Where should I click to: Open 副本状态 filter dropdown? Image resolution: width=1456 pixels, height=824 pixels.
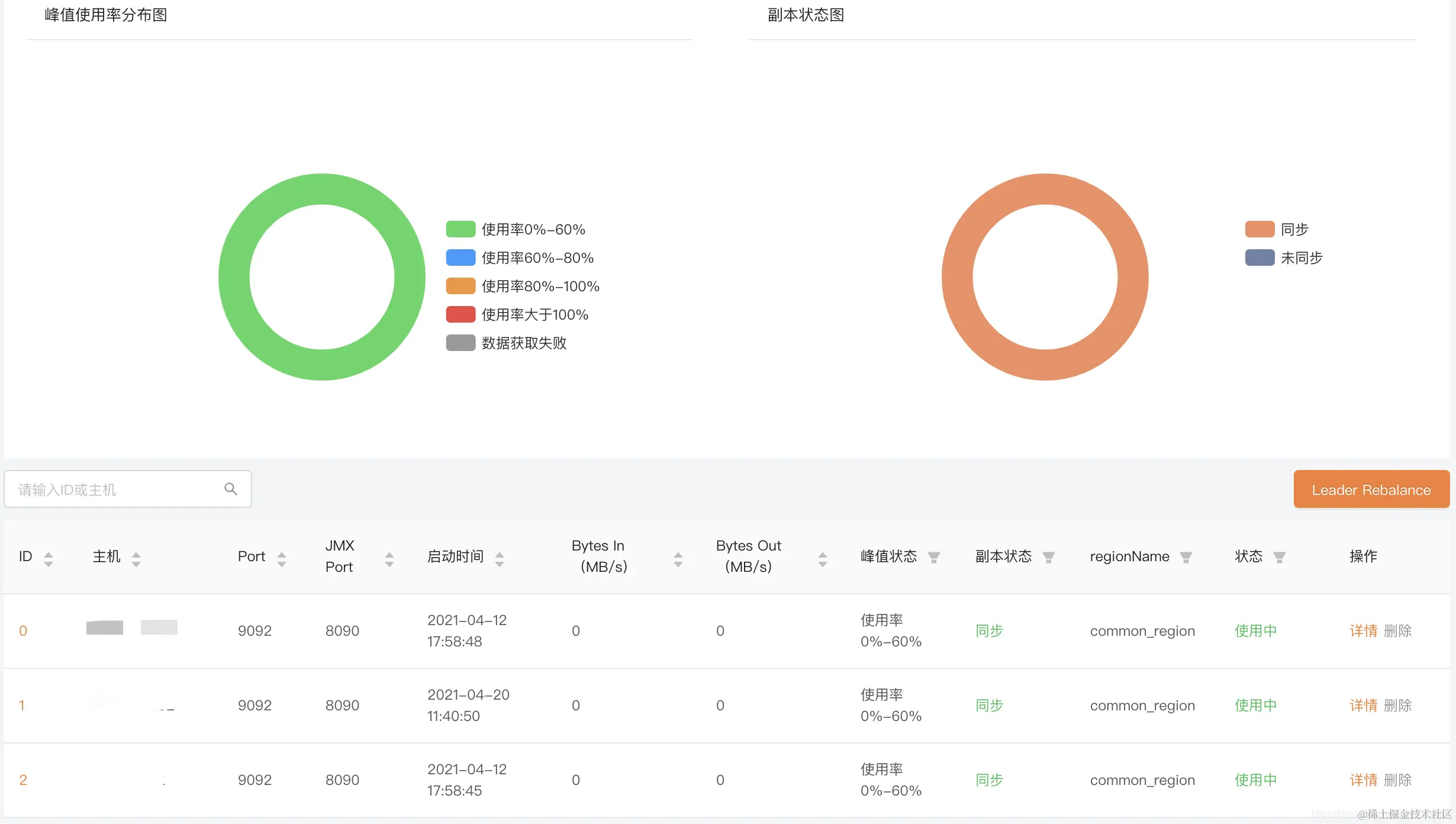1049,557
